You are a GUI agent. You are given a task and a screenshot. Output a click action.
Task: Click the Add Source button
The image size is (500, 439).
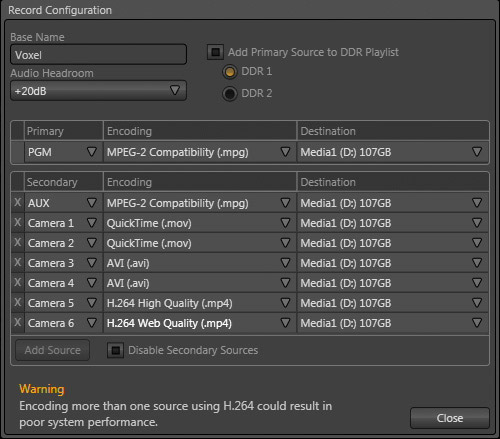pyautogui.click(x=53, y=350)
